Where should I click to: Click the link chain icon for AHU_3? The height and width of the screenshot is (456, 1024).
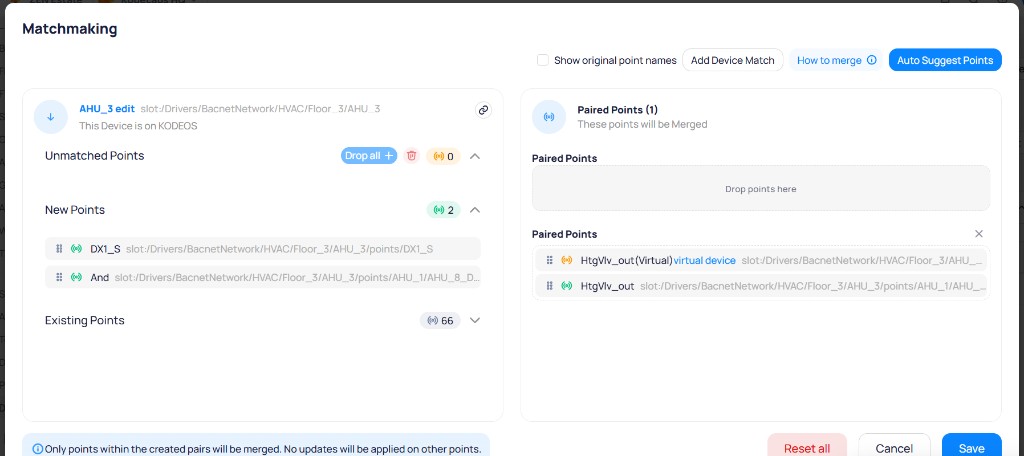[483, 110]
